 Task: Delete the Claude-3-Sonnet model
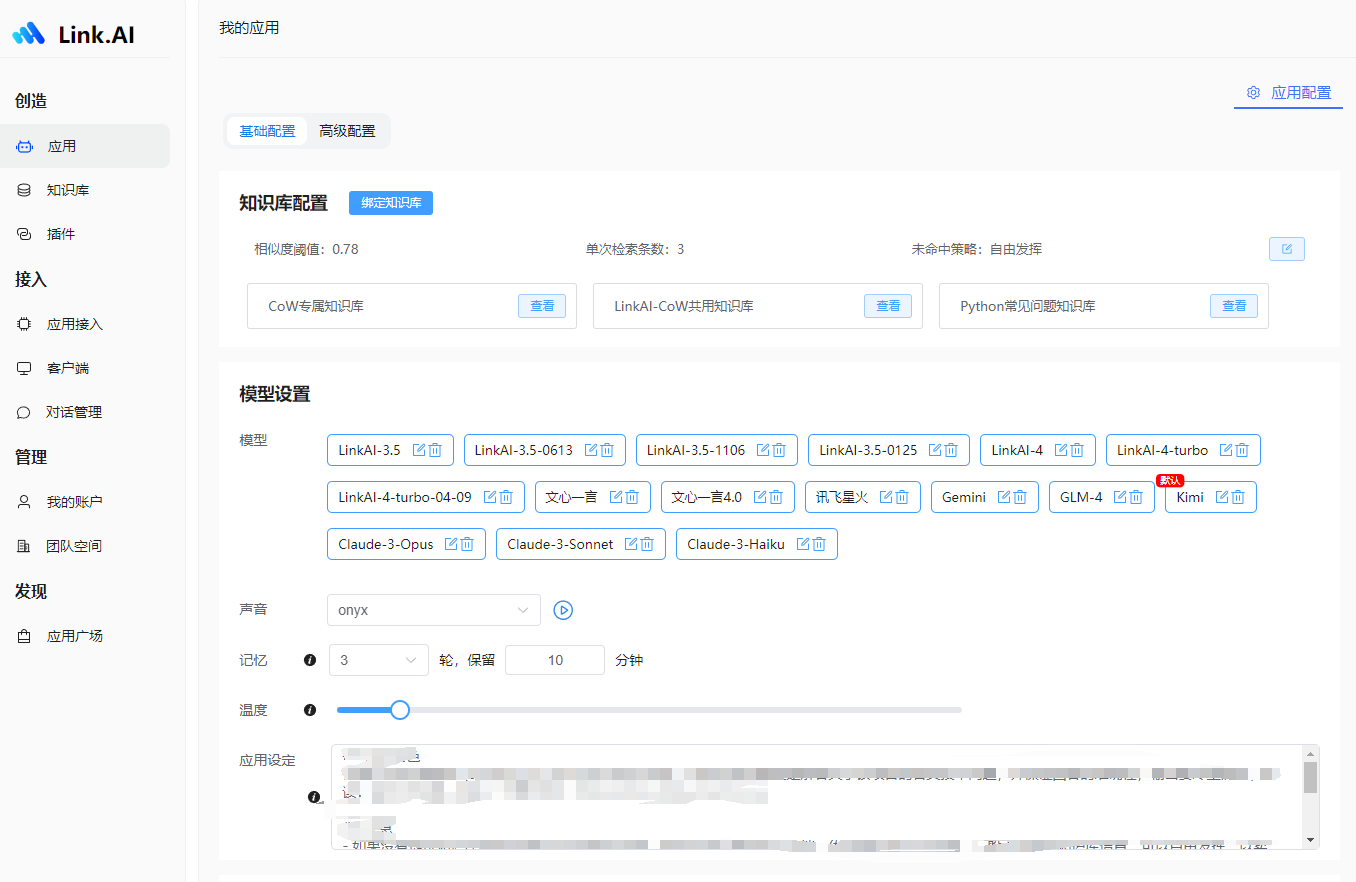coord(648,544)
